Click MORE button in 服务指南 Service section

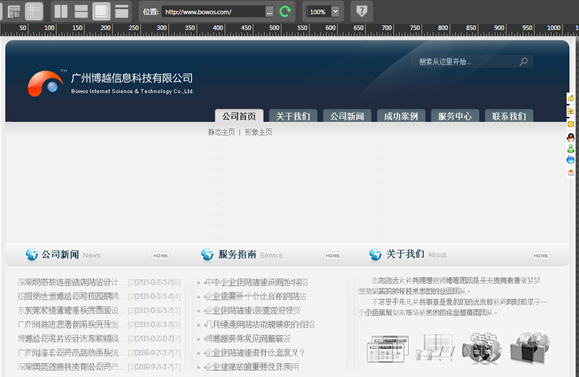point(333,256)
